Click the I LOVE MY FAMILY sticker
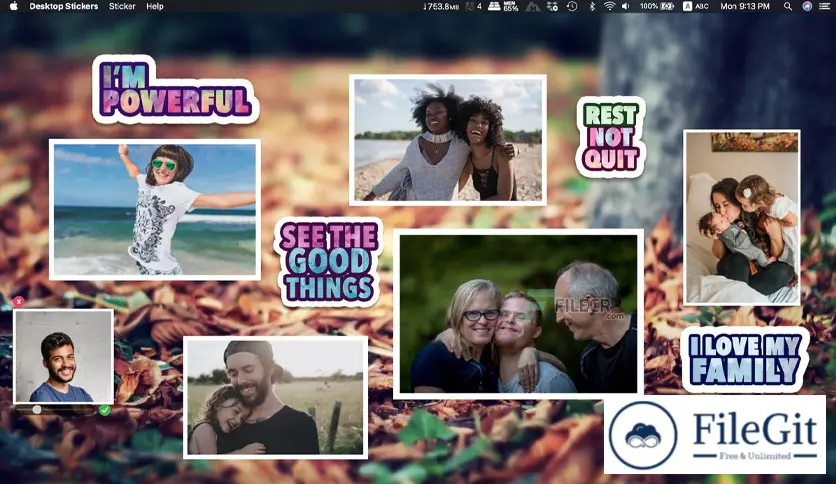The height and width of the screenshot is (484, 836). coord(745,359)
